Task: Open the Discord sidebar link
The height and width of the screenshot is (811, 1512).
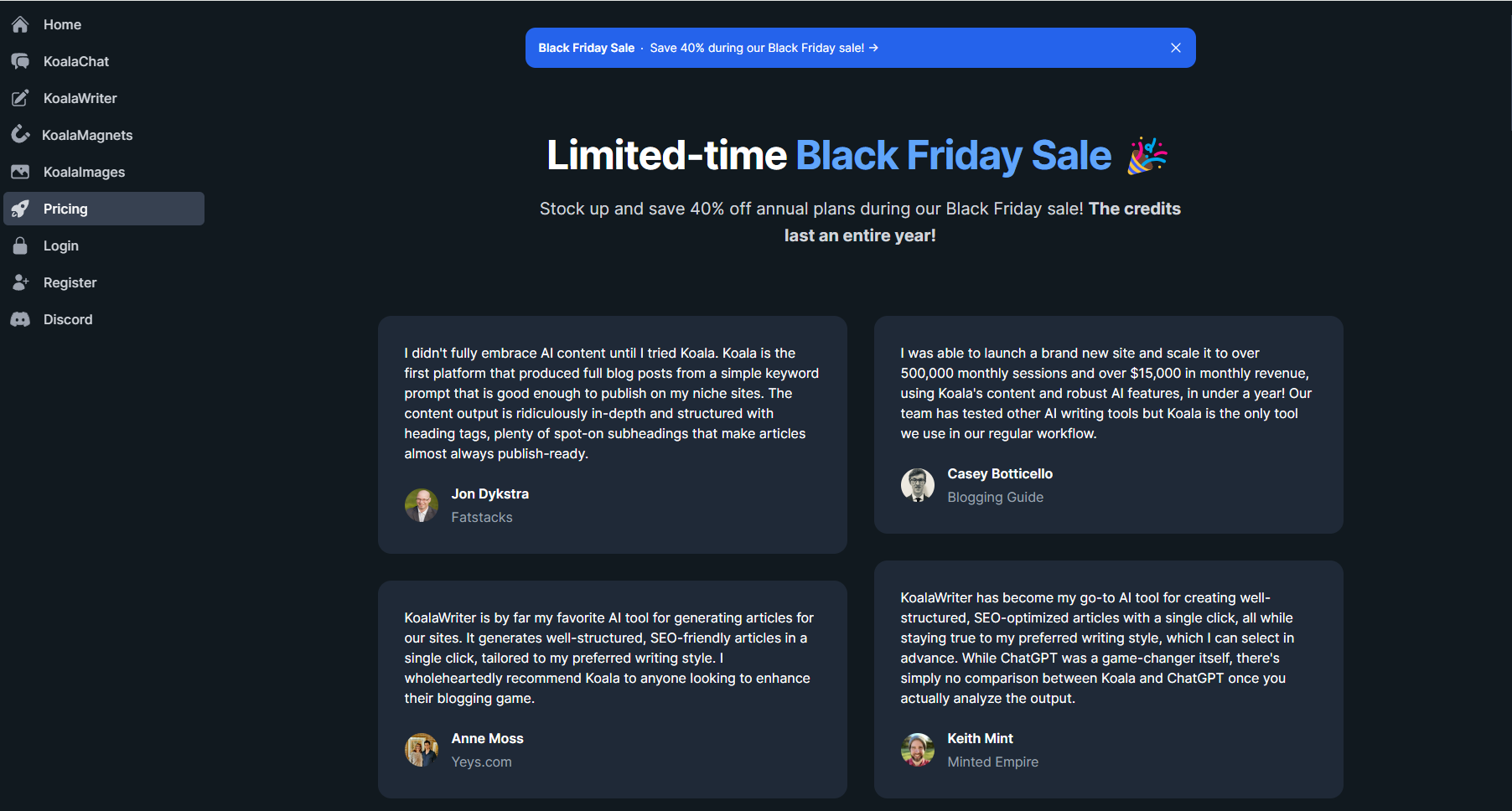Action: 68,320
